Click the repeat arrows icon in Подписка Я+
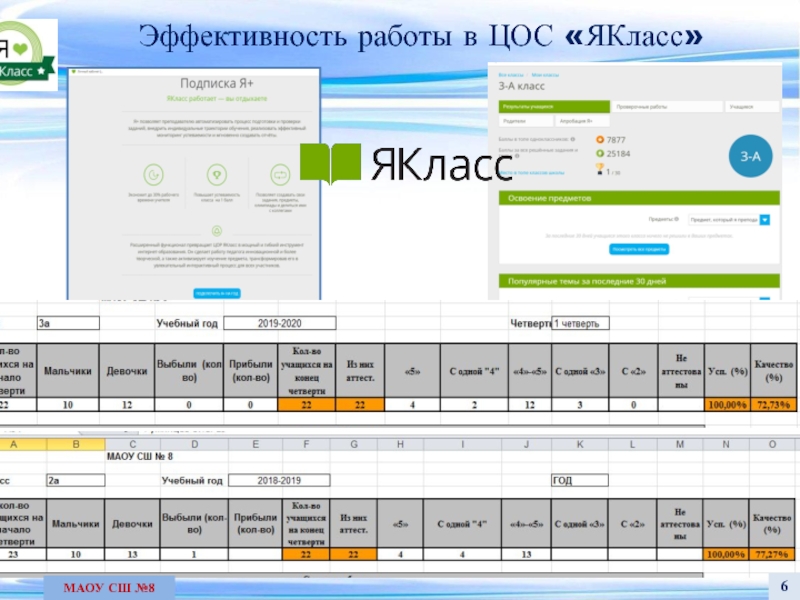This screenshot has width=800, height=600. 280,175
